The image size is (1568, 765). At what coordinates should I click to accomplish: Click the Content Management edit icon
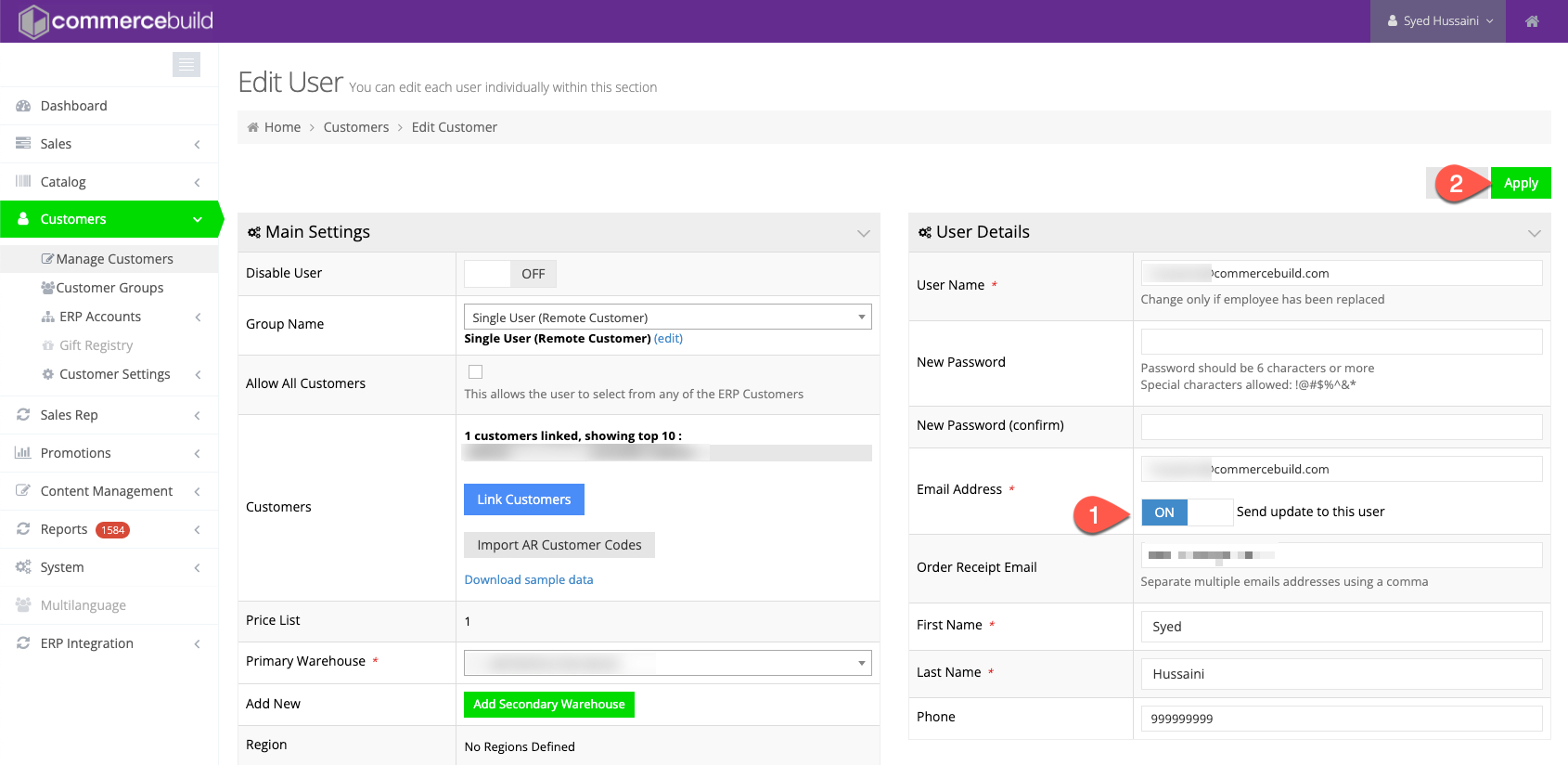23,491
